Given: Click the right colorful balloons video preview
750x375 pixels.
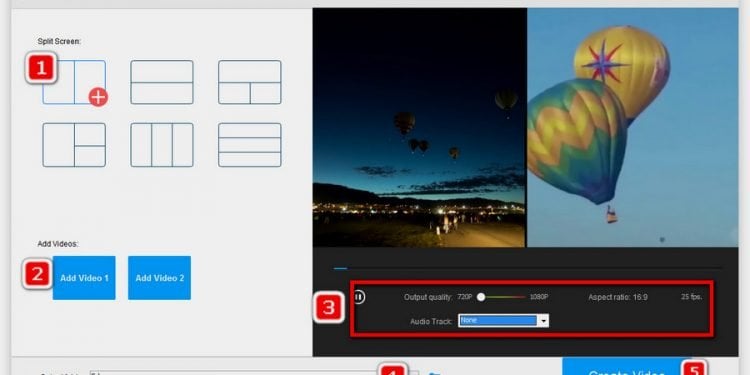Looking at the screenshot, I should tap(632, 127).
